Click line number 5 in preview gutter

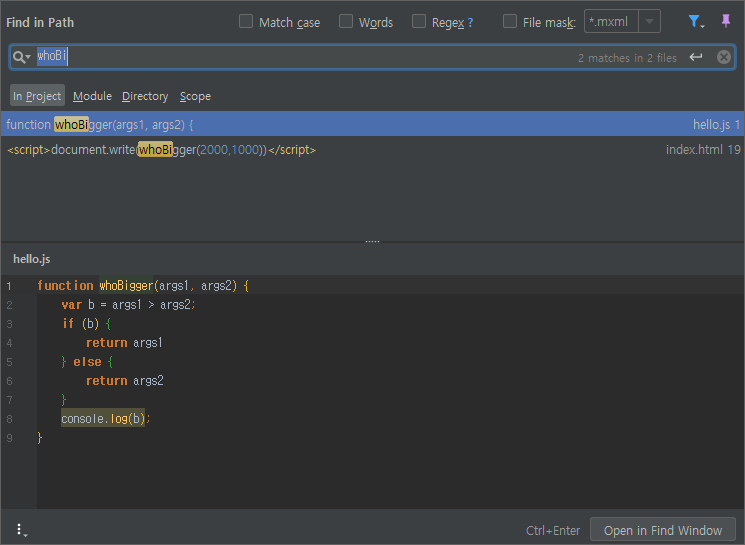(x=10, y=362)
